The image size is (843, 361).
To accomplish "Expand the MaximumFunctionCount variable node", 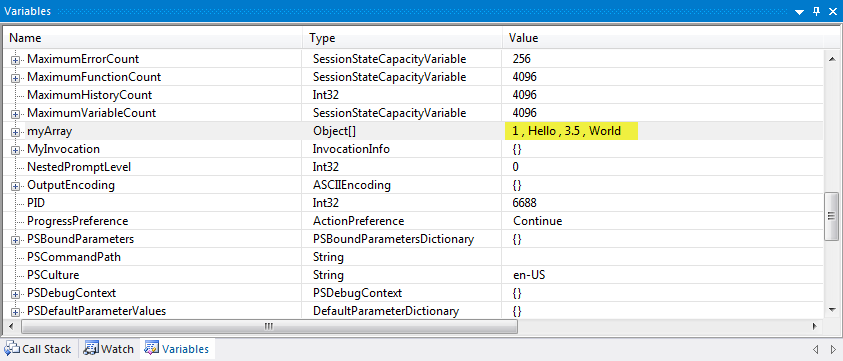I will [x=16, y=78].
